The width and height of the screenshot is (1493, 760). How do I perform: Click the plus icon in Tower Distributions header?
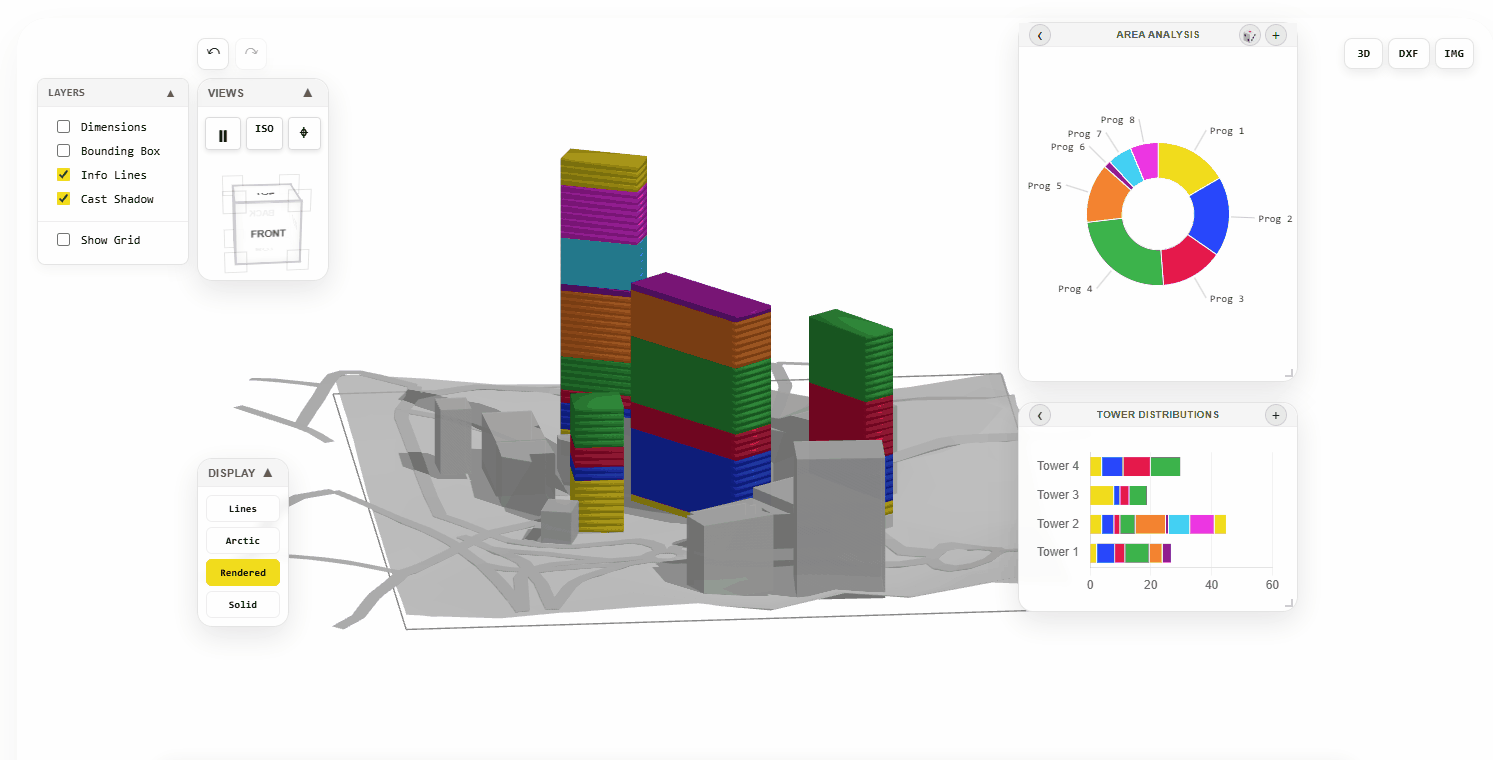click(1275, 415)
